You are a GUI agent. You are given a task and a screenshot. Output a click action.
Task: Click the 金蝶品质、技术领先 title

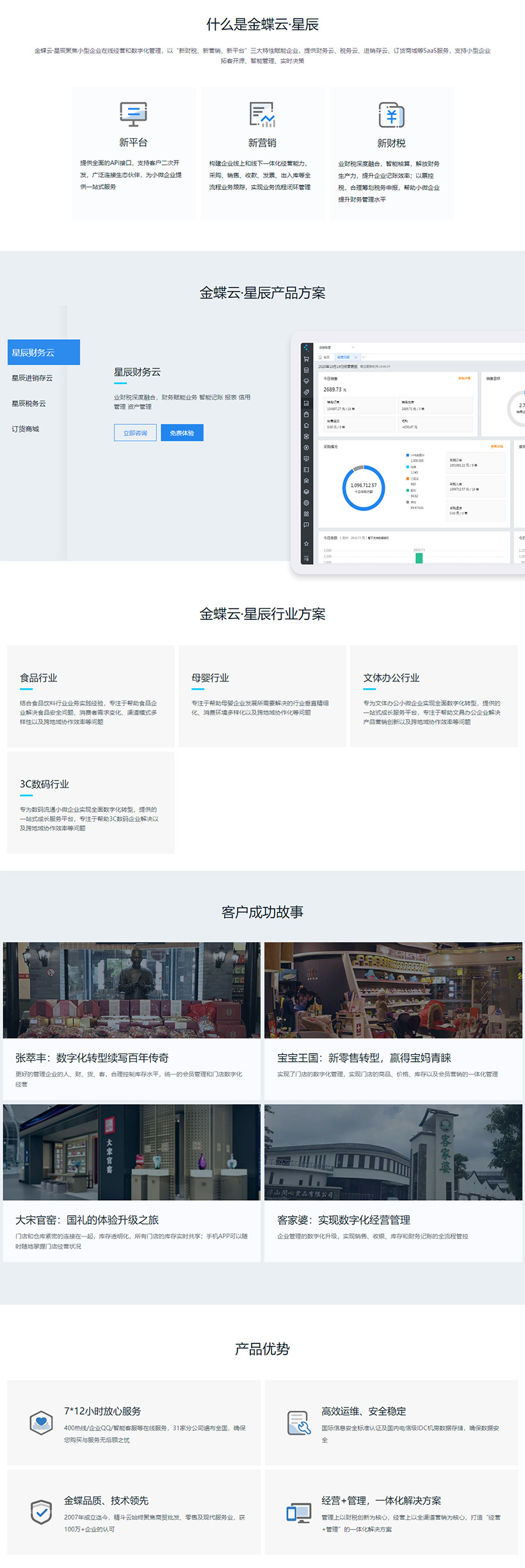pos(106,1500)
